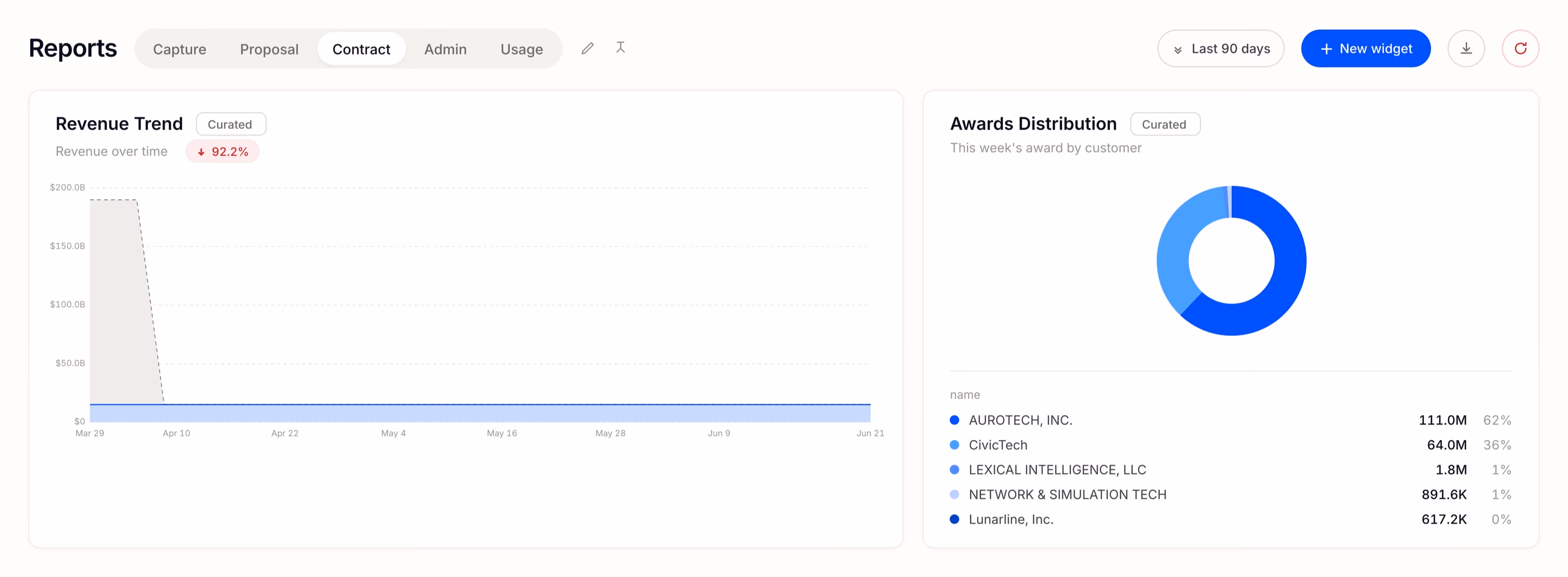Click the LEXICAL INTELLIGENCE, LLC name
The image size is (1568, 577).
pos(1057,470)
